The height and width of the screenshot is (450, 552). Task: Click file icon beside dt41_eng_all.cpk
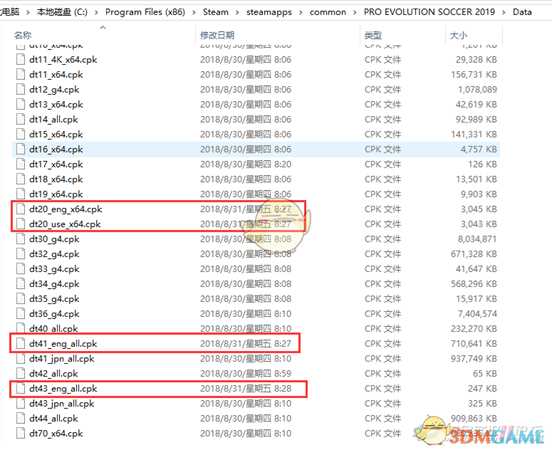tap(20, 344)
